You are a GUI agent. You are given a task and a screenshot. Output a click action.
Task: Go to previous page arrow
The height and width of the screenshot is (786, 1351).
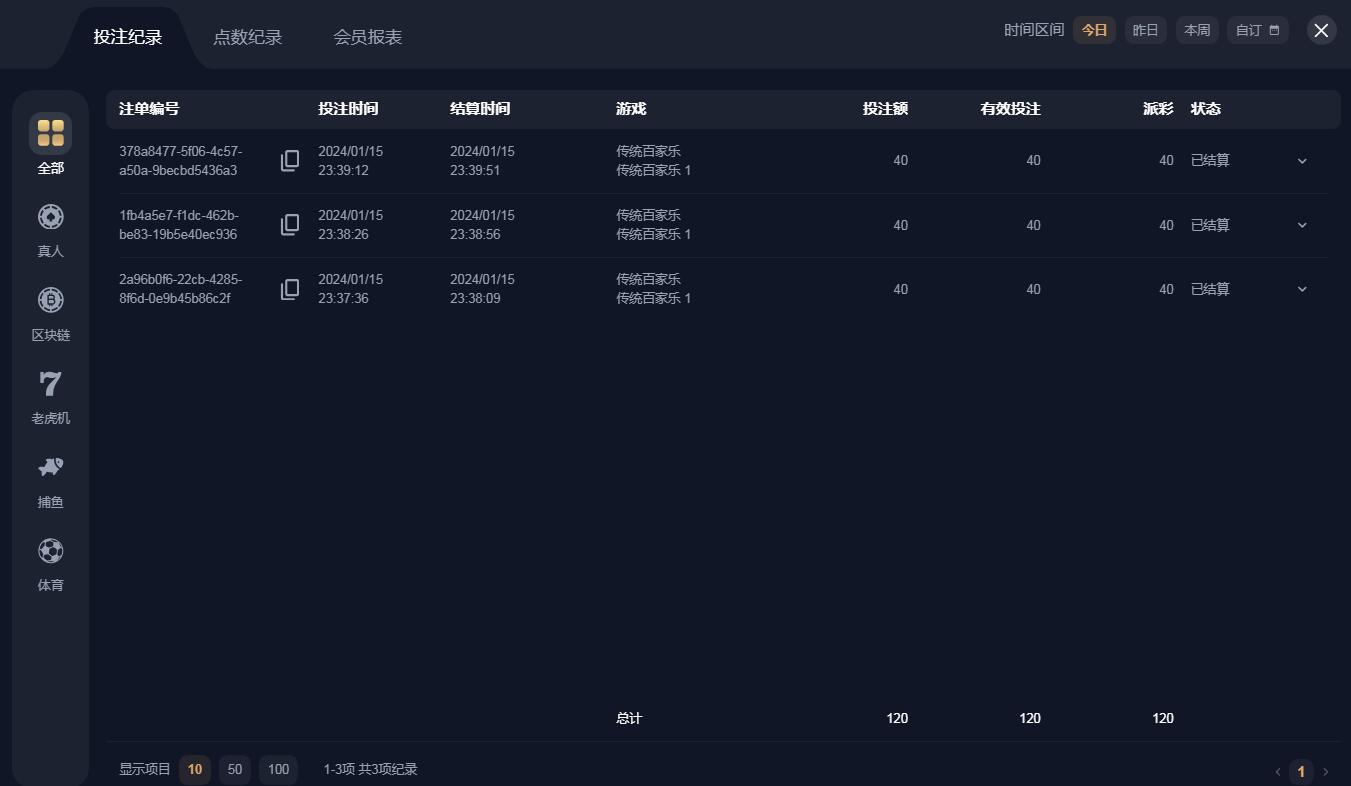[1277, 771]
